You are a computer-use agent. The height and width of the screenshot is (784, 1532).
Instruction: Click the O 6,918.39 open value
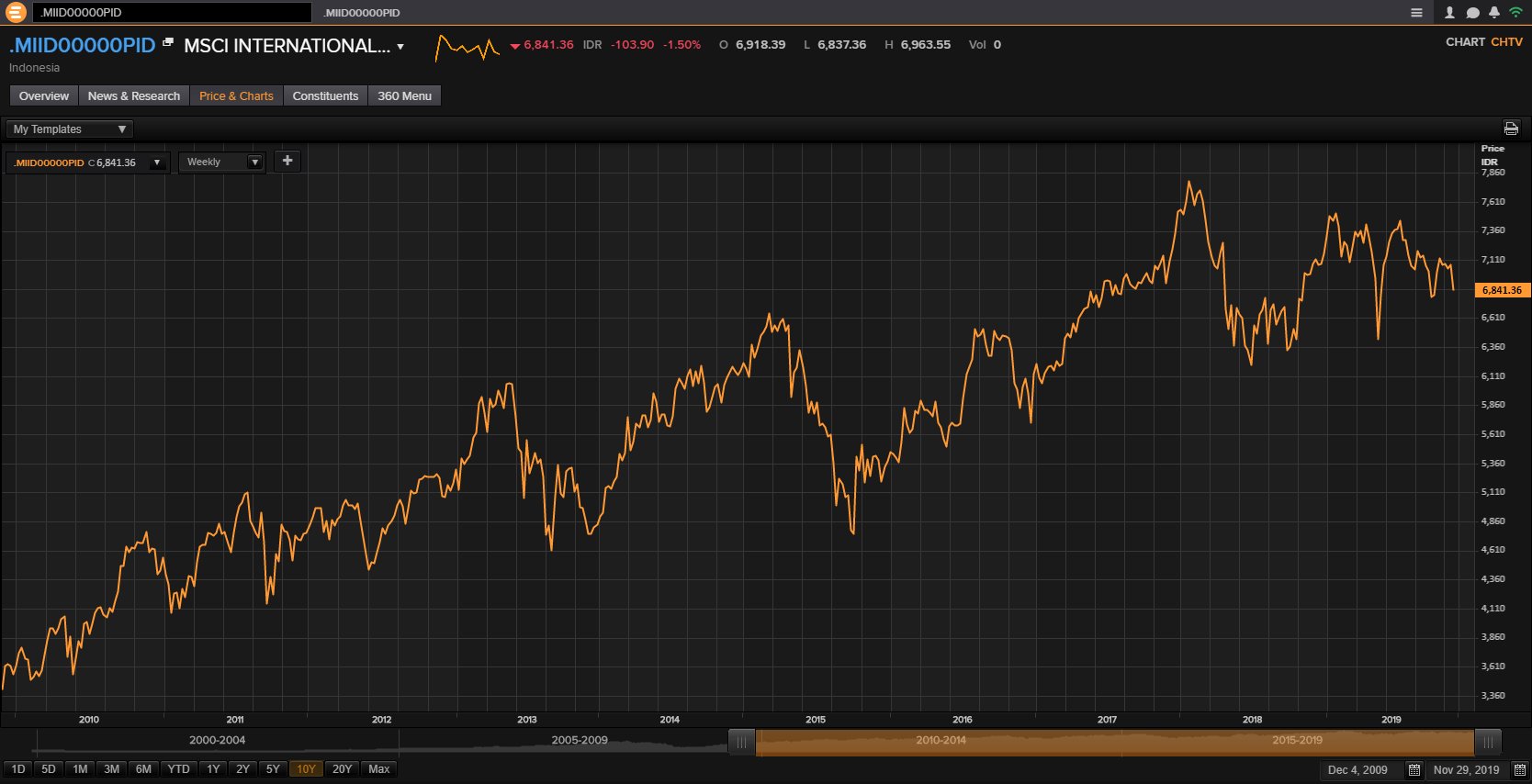(x=752, y=45)
